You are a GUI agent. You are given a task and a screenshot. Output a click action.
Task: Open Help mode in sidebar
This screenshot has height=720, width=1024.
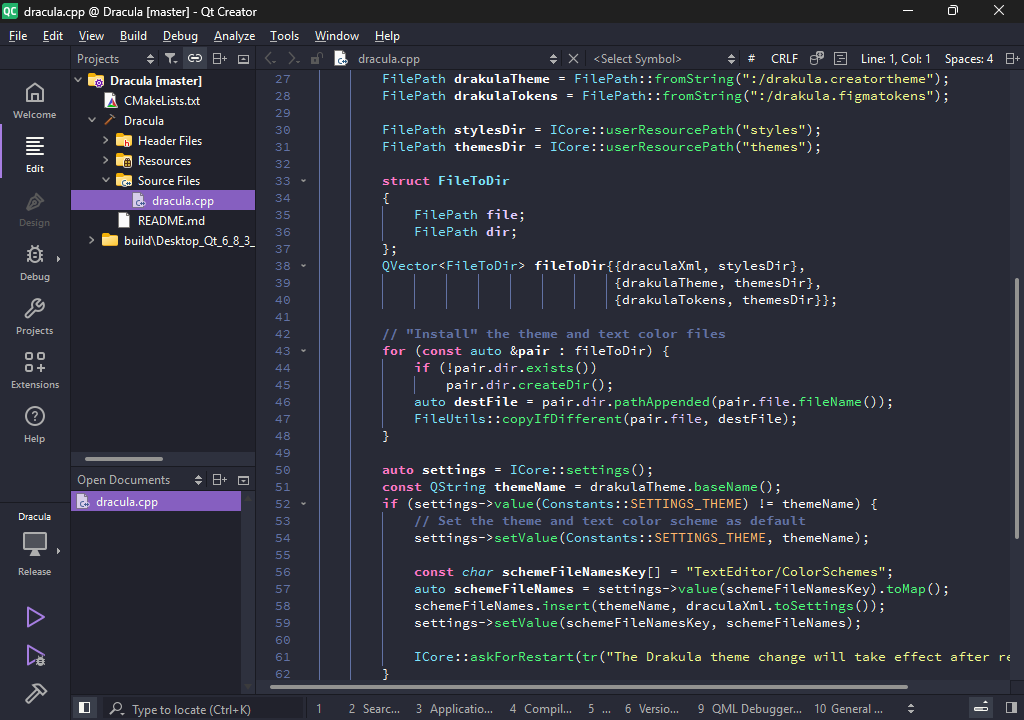[x=35, y=425]
